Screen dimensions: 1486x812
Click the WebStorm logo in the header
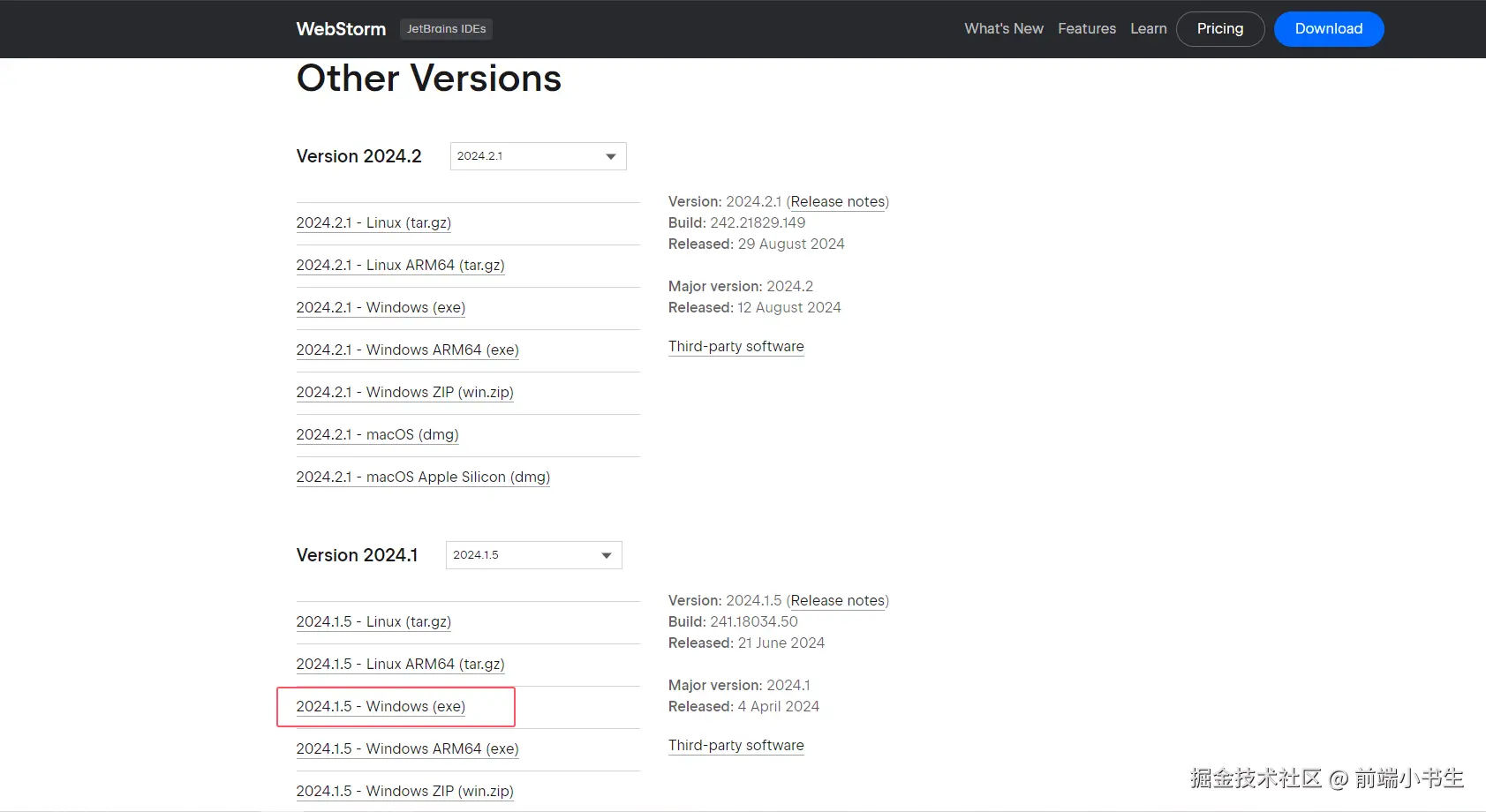pyautogui.click(x=341, y=29)
